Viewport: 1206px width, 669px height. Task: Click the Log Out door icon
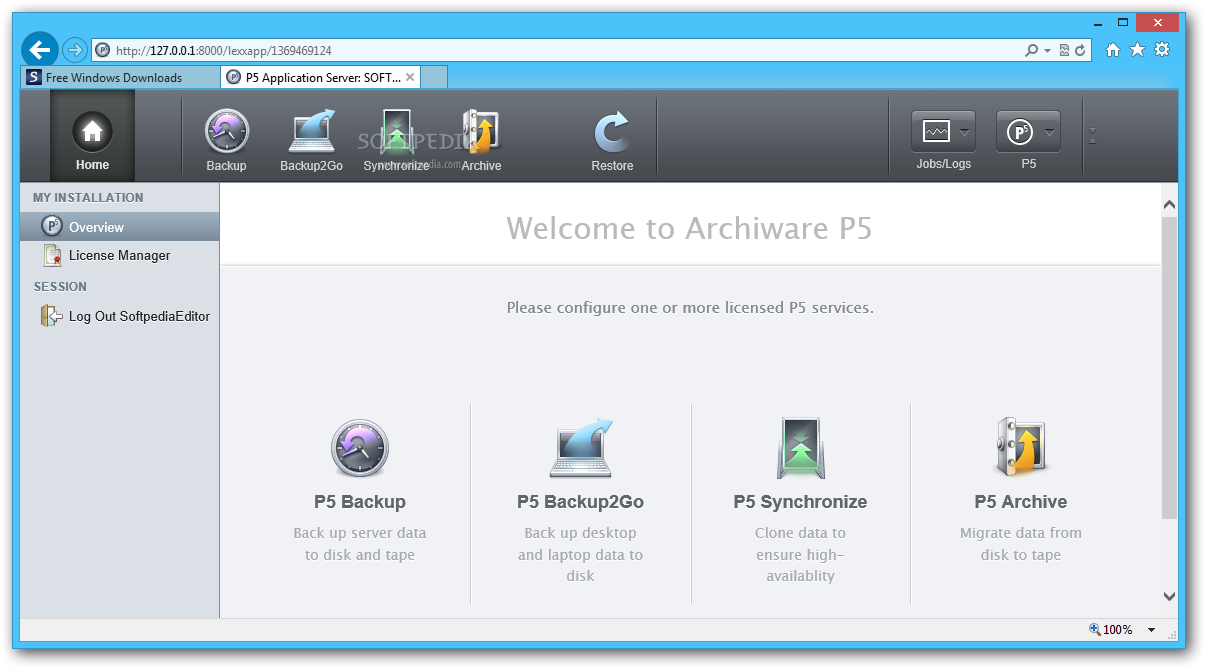51,316
